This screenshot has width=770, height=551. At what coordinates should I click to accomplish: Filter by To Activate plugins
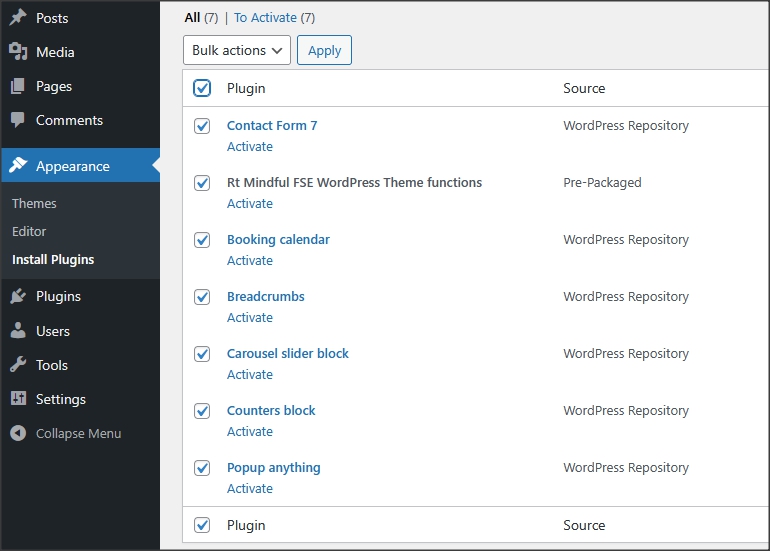[265, 18]
